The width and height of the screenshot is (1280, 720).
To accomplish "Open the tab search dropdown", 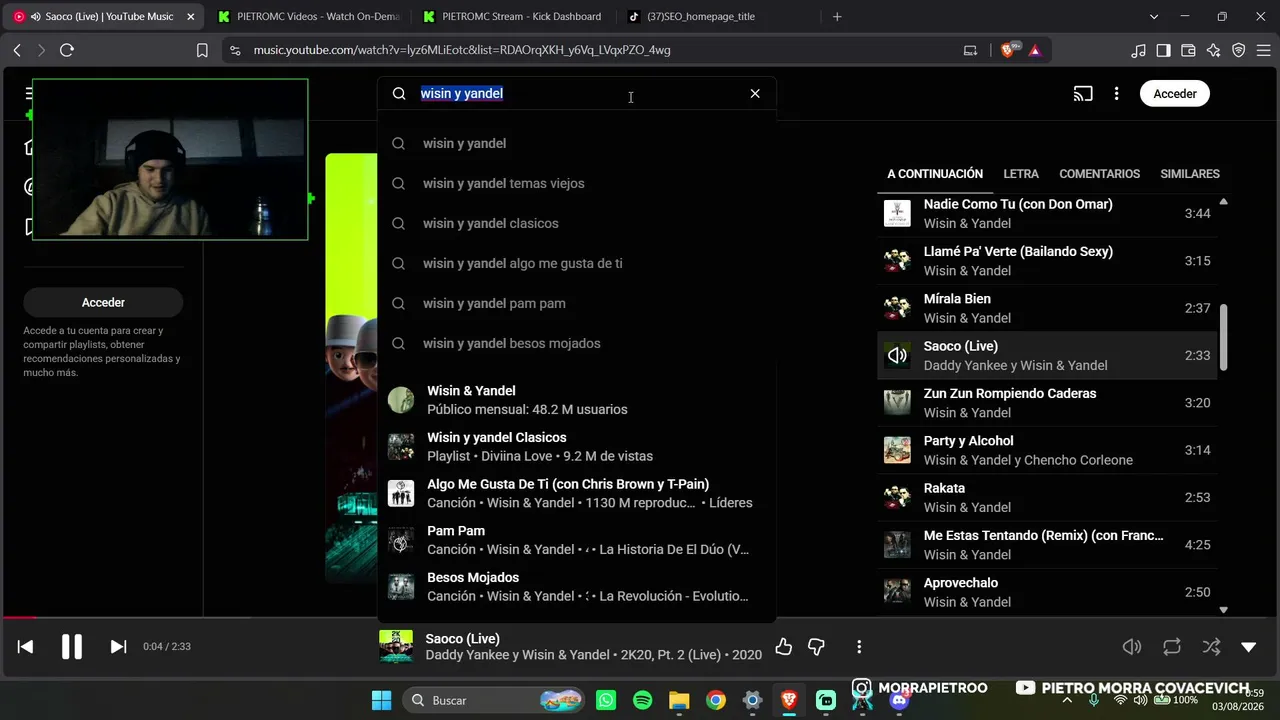I will point(1154,17).
